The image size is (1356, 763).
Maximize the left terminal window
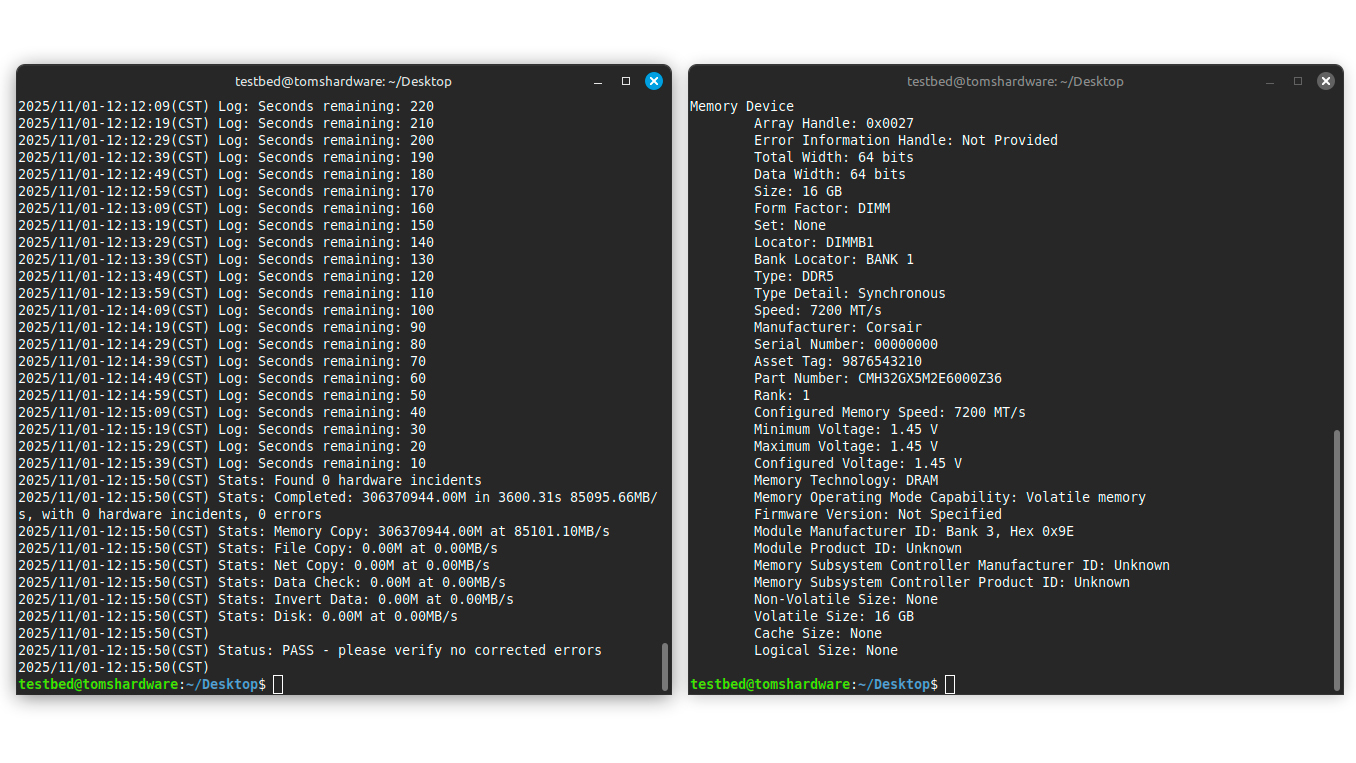click(626, 81)
